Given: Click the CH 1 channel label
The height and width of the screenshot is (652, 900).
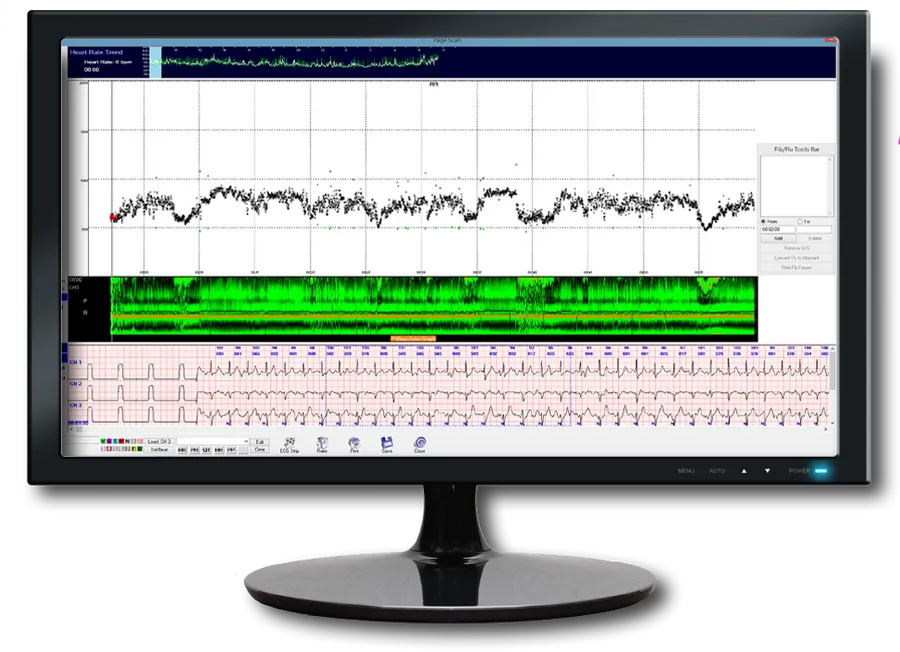Looking at the screenshot, I should pos(76,362).
